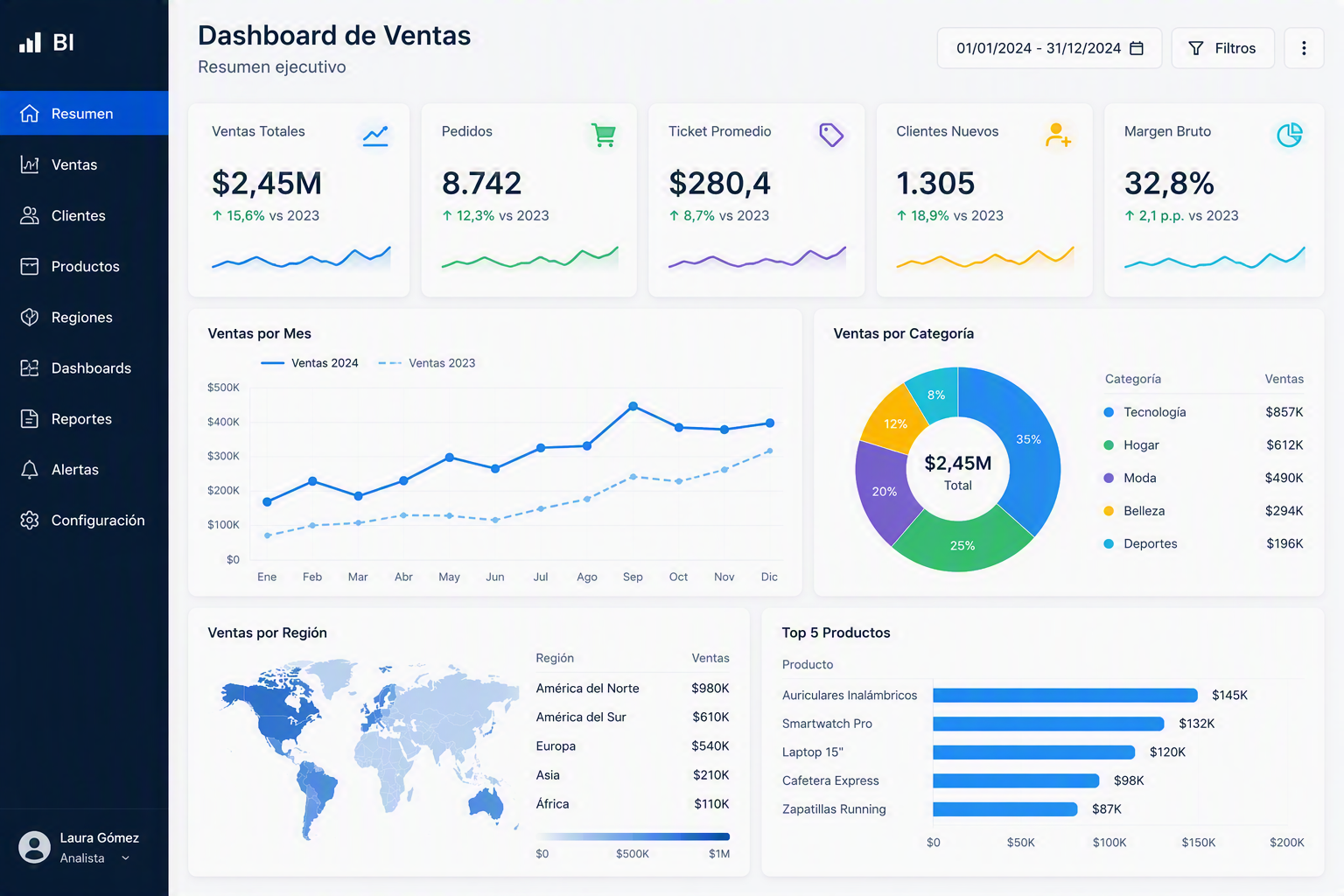Image resolution: width=1344 pixels, height=896 pixels.
Task: Click the Margen Bruto pie chart icon
Action: click(1289, 135)
